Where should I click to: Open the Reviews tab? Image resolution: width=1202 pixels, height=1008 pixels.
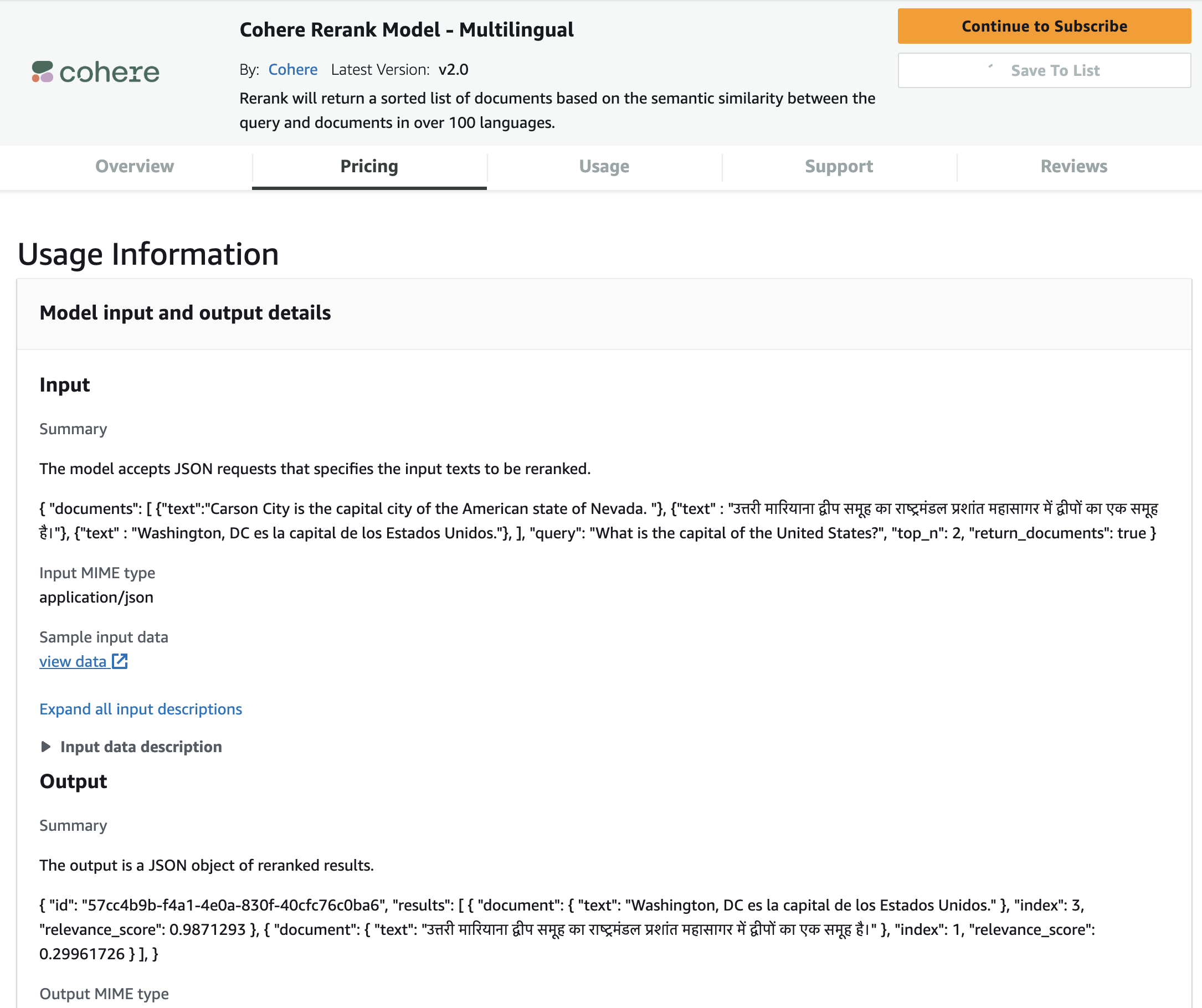tap(1074, 166)
